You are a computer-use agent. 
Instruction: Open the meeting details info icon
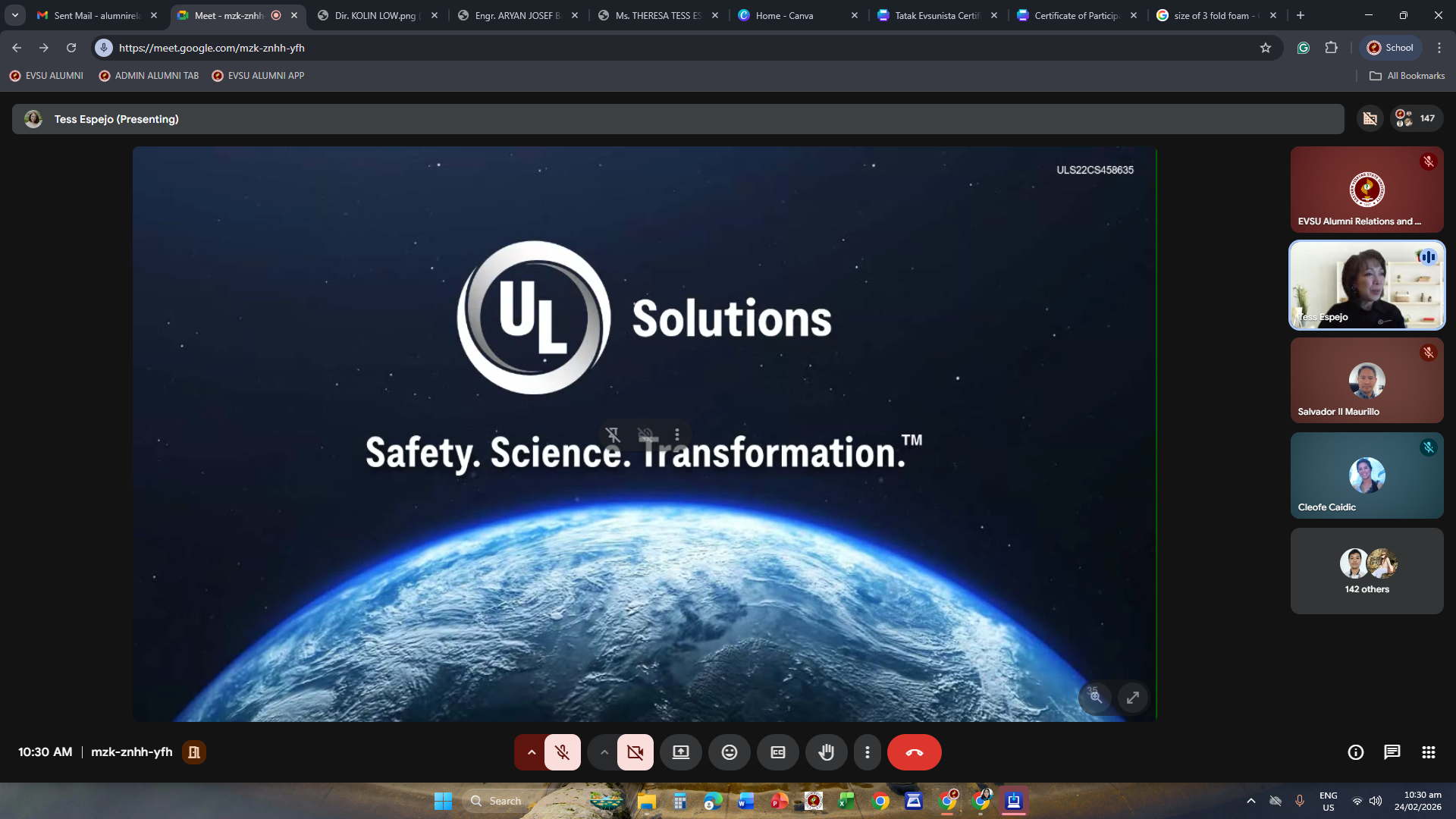(1355, 752)
